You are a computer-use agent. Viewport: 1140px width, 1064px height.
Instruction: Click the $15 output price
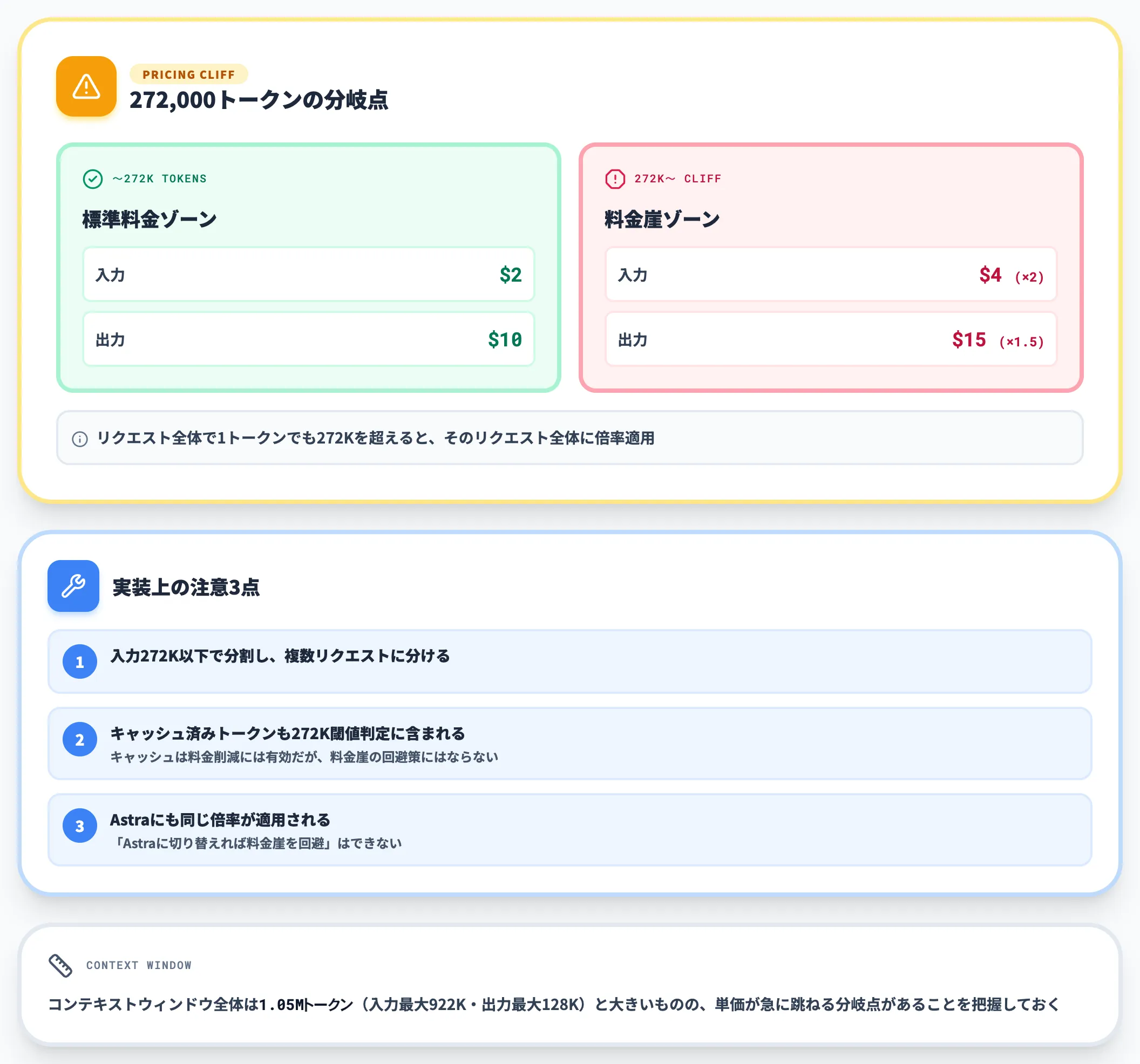click(969, 339)
